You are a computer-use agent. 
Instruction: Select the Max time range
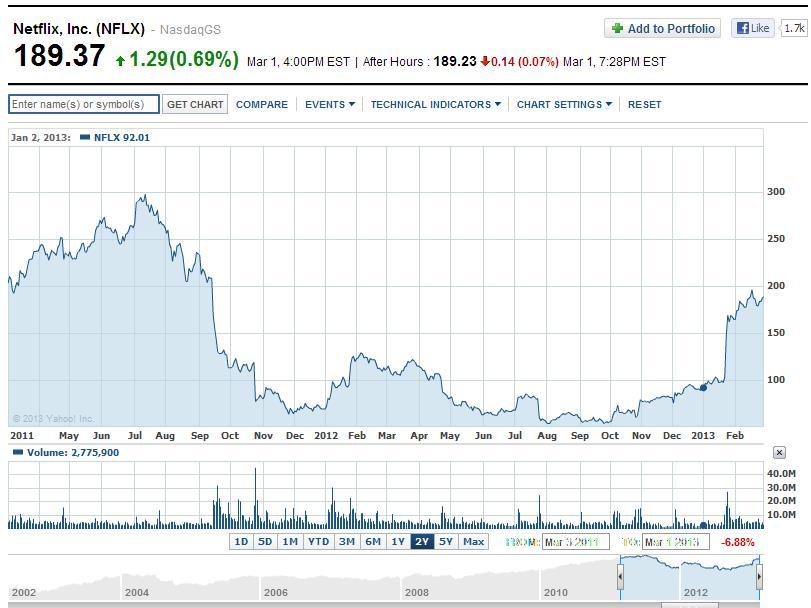click(x=473, y=542)
